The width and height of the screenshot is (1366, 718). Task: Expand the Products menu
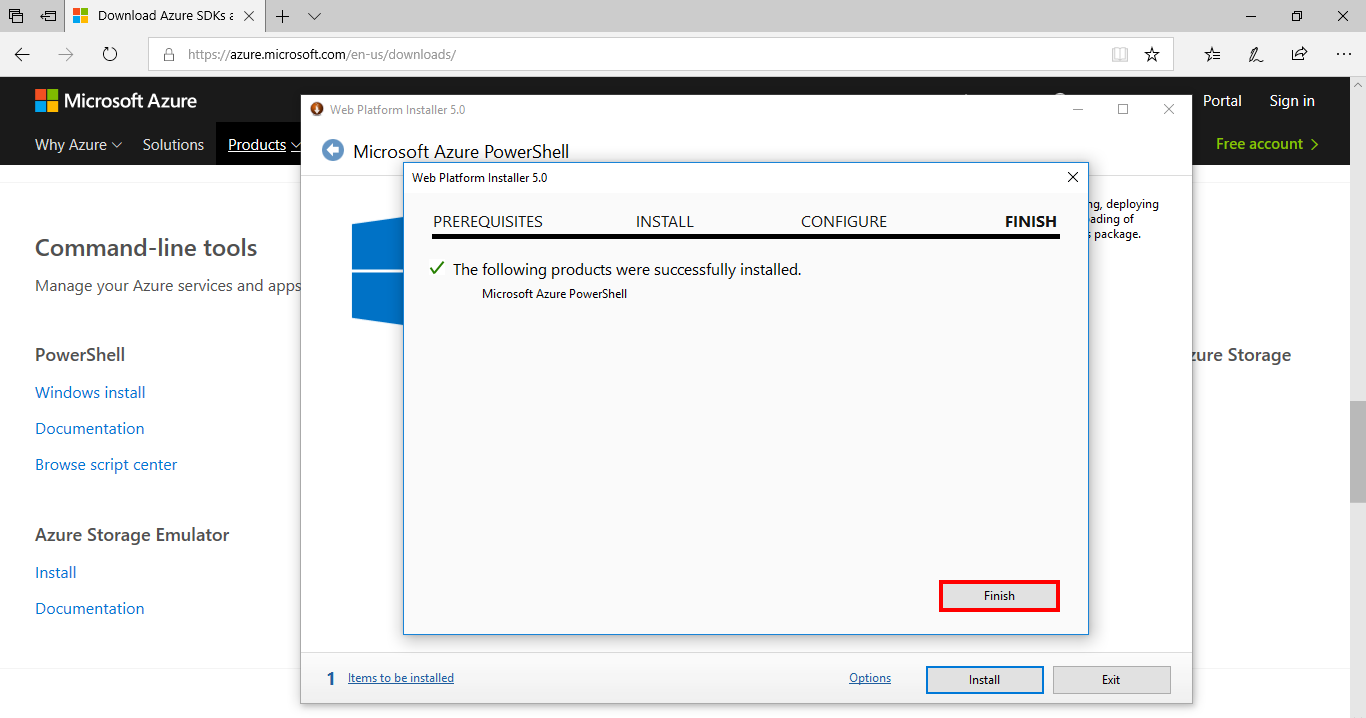(x=264, y=145)
